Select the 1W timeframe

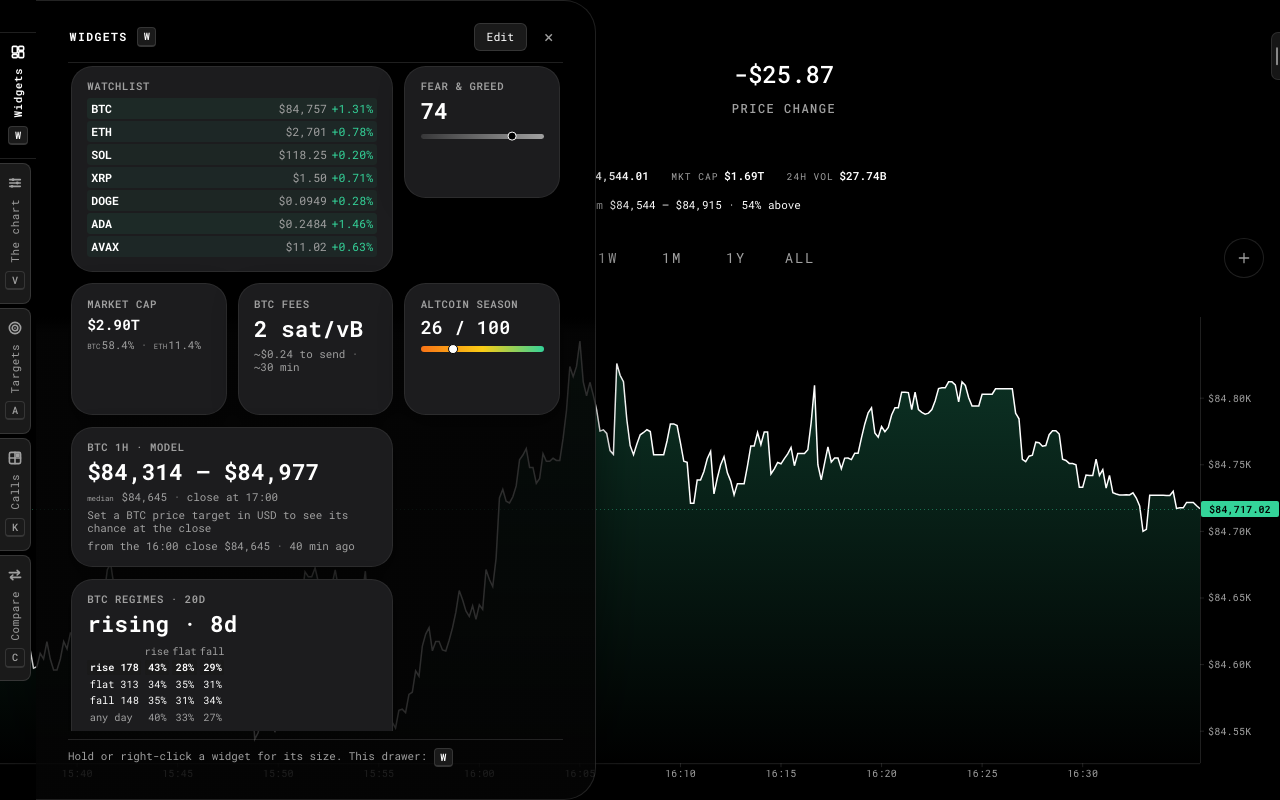pyautogui.click(x=608, y=258)
